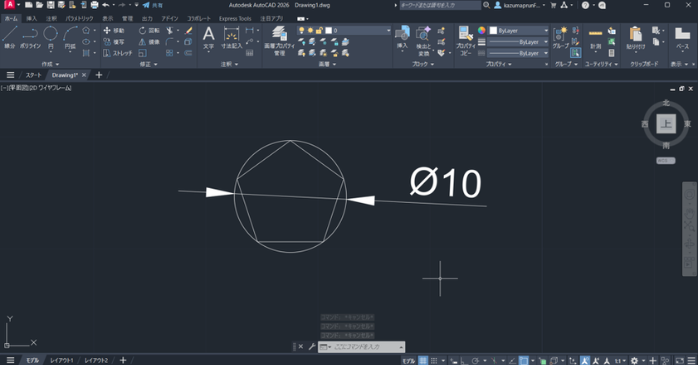Click the Stretch (ストレッチ) tool
The height and width of the screenshot is (365, 698).
pos(118,53)
